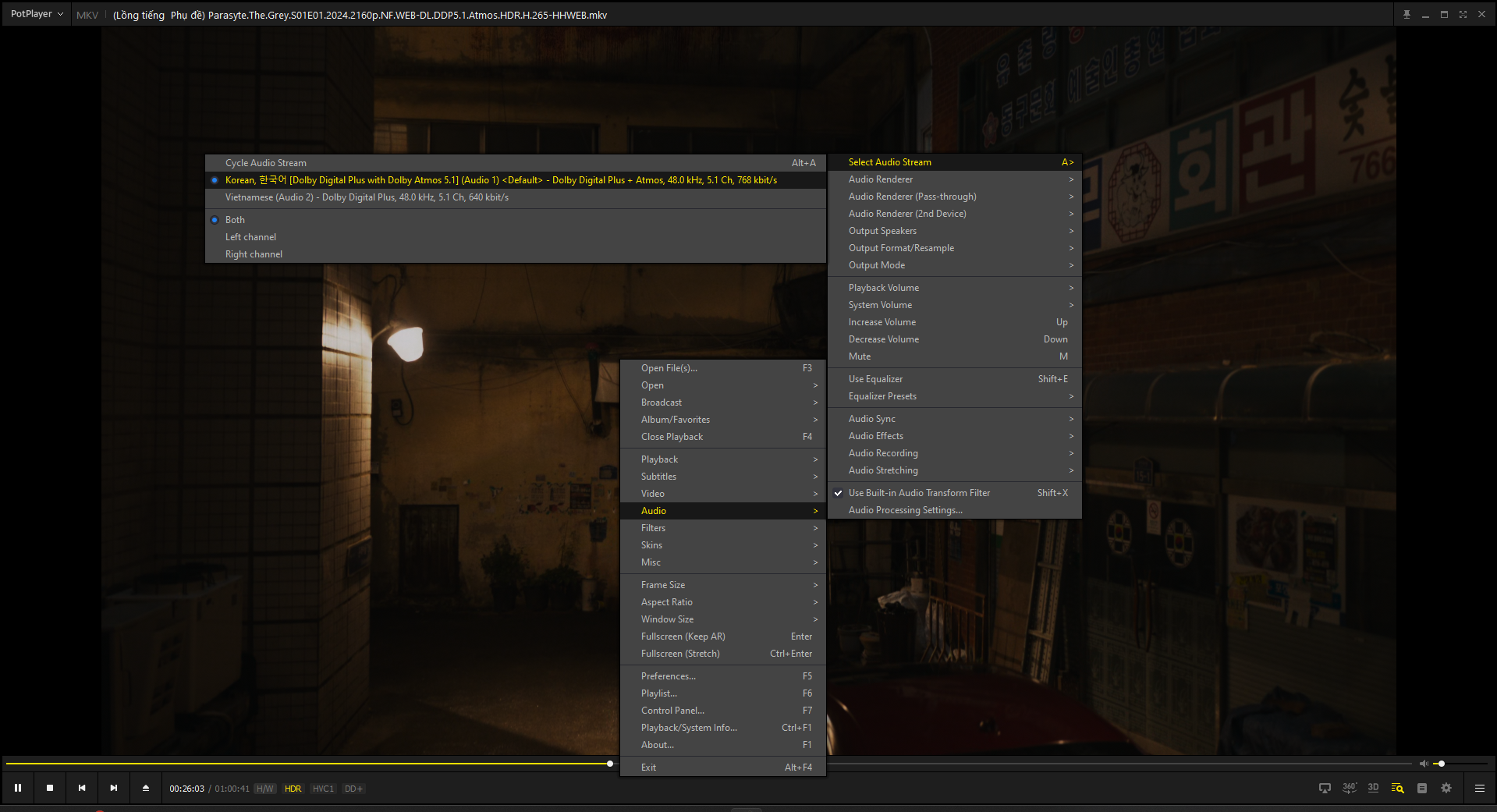Expand the Output Mode submenu
The width and height of the screenshot is (1497, 812).
tap(955, 265)
